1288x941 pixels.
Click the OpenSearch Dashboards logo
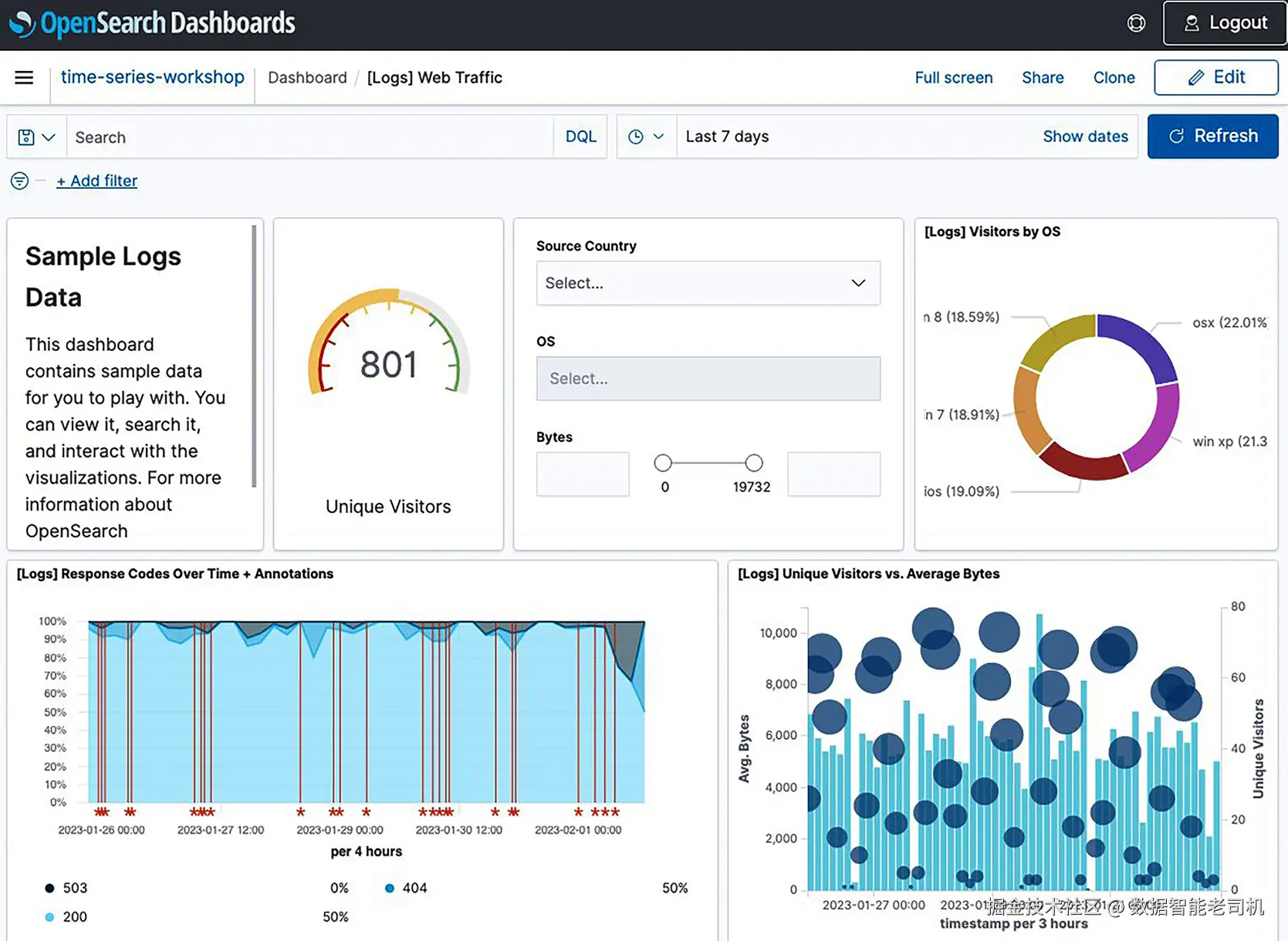[153, 23]
